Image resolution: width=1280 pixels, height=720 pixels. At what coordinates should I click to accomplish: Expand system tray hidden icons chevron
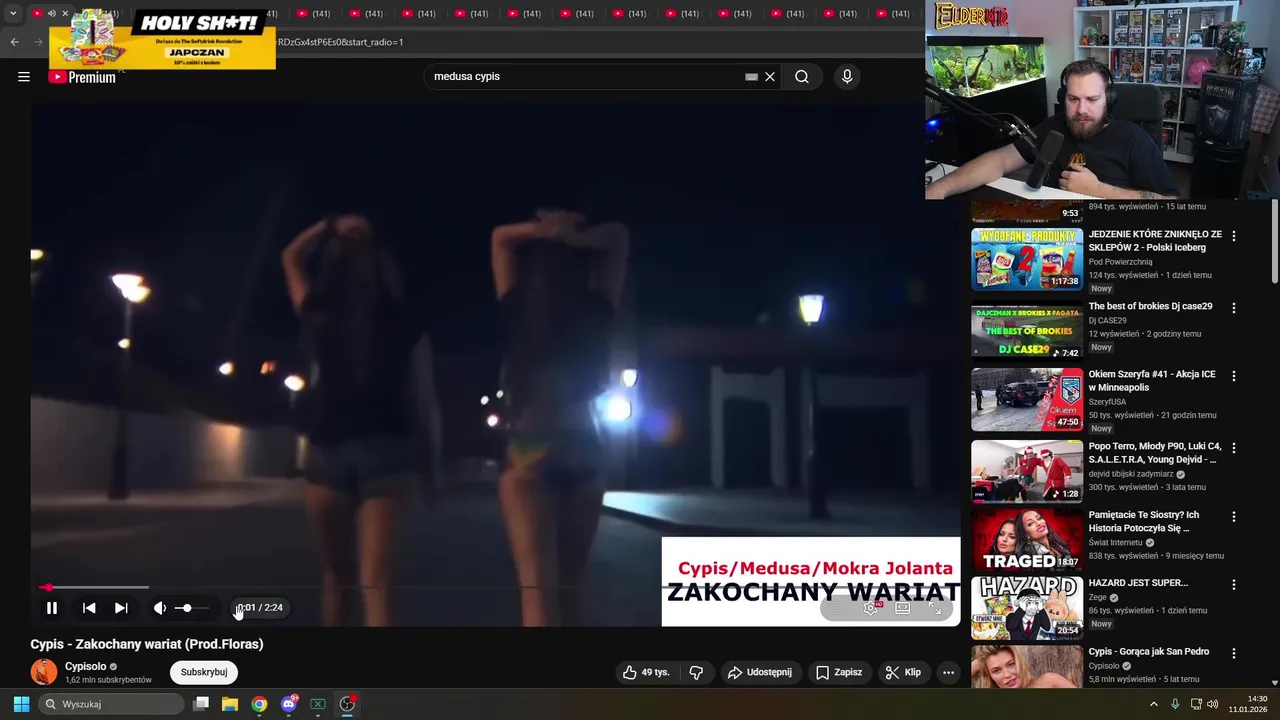1153,704
